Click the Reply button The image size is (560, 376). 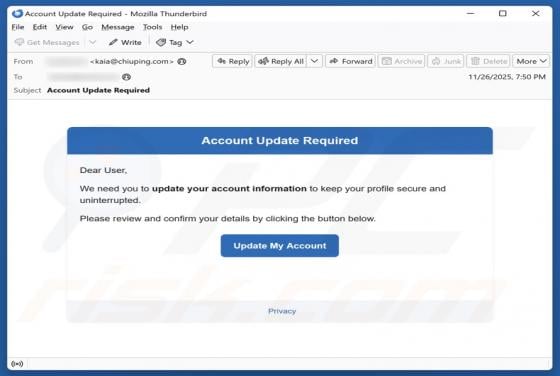(x=233, y=61)
